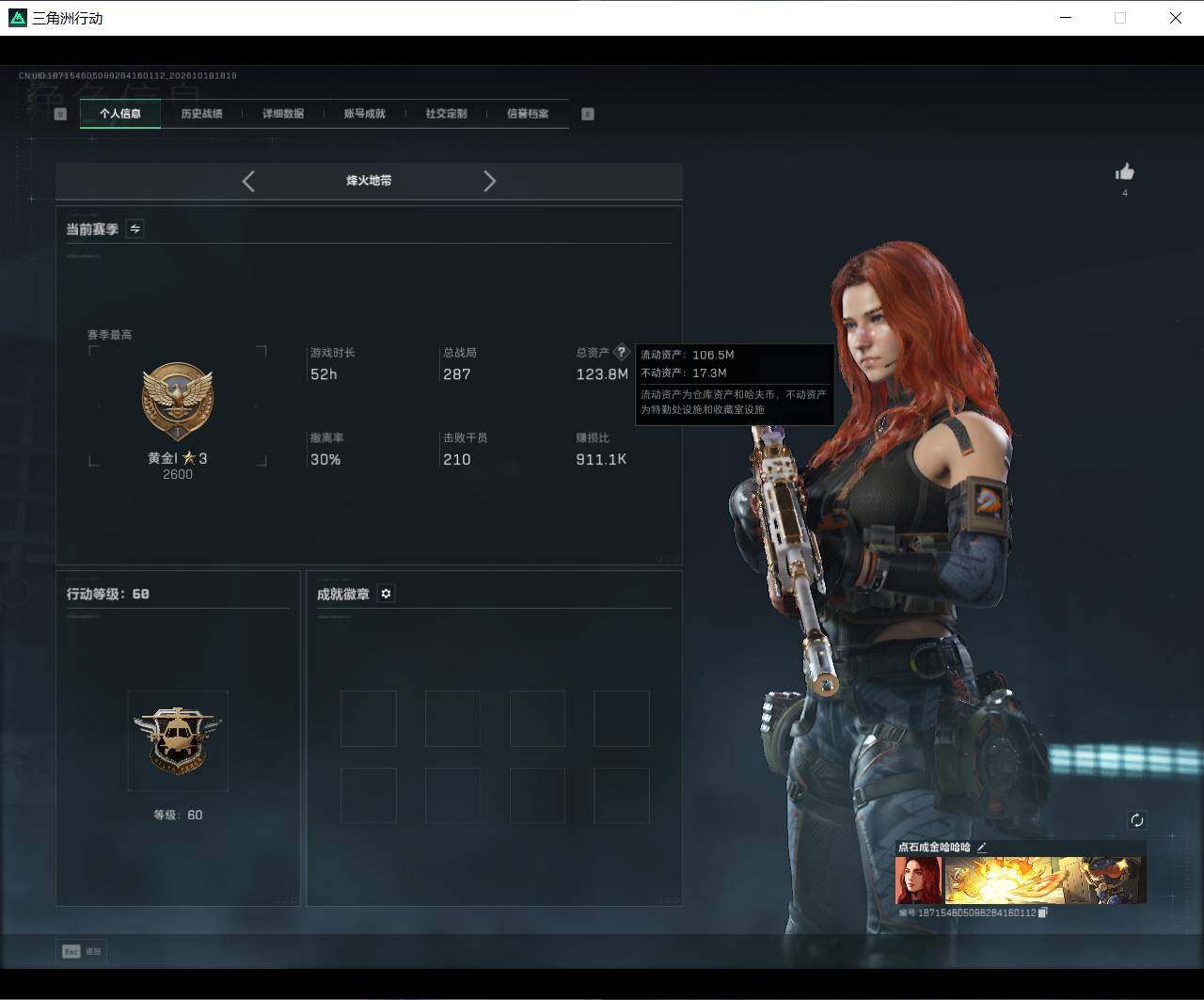Click the swap icon beside 当前赛季

(135, 229)
